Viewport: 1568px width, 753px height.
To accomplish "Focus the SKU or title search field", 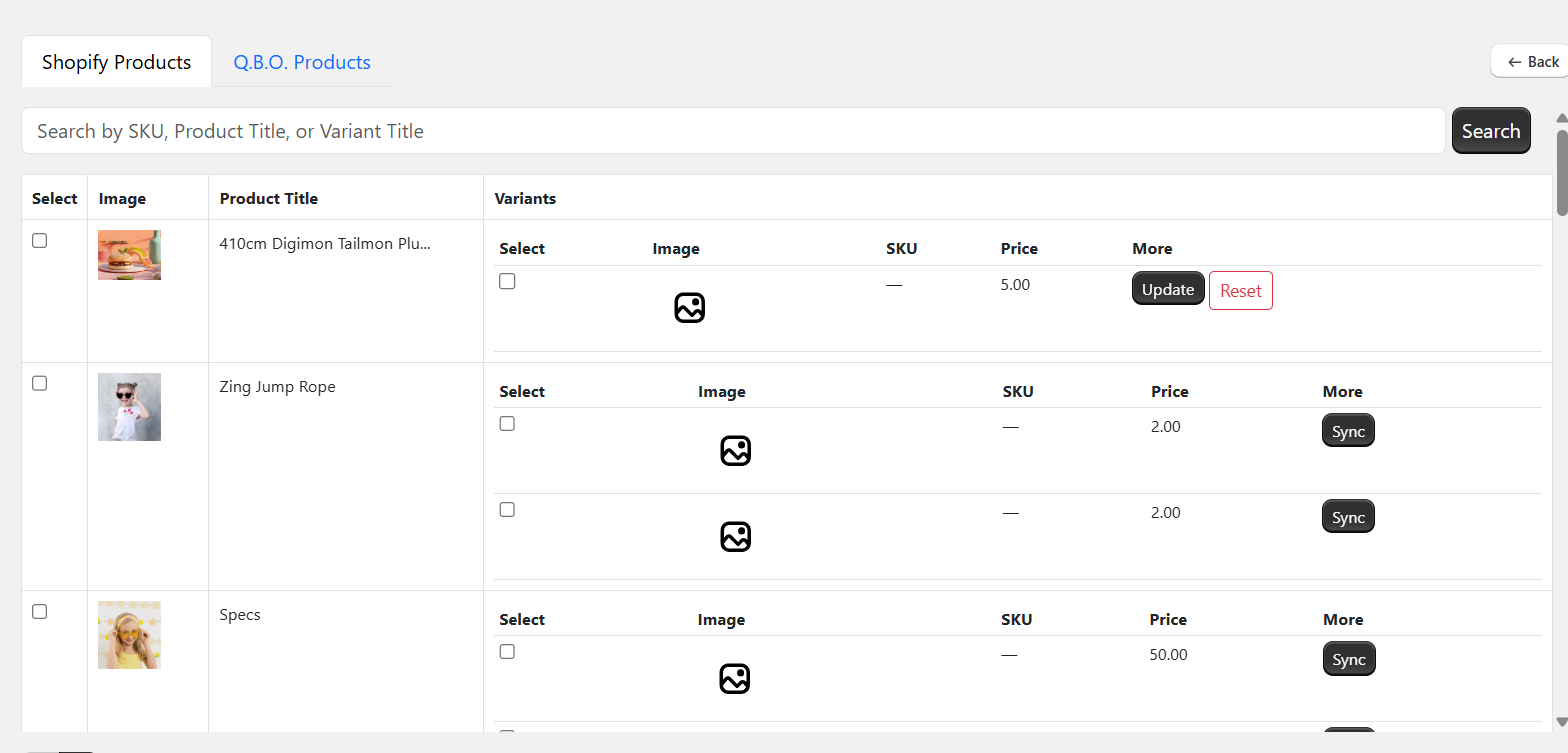I will point(732,131).
